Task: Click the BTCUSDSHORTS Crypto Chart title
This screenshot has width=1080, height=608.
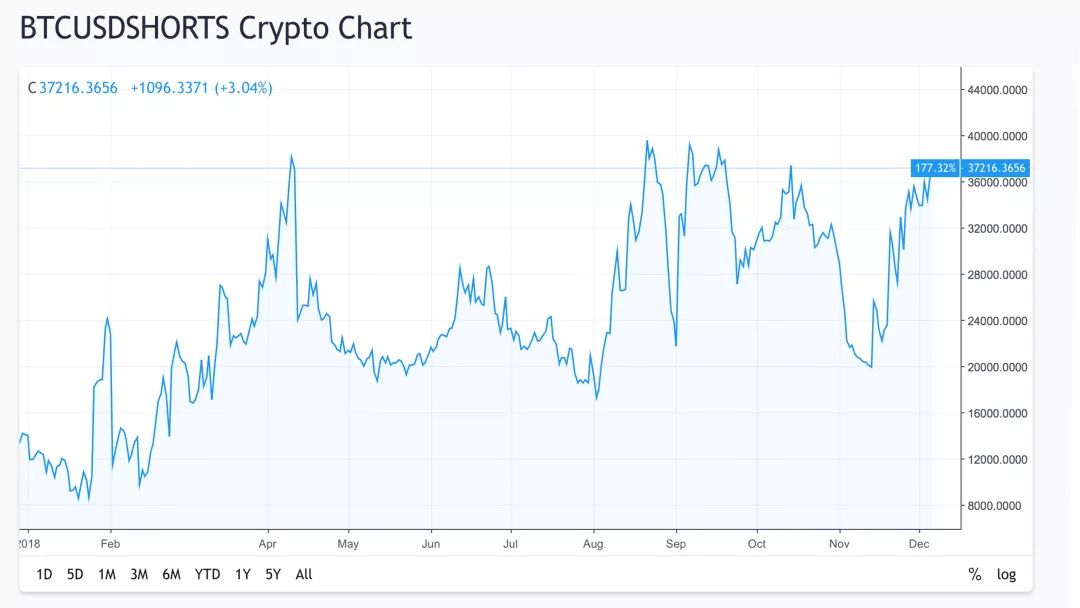Action: coord(216,28)
